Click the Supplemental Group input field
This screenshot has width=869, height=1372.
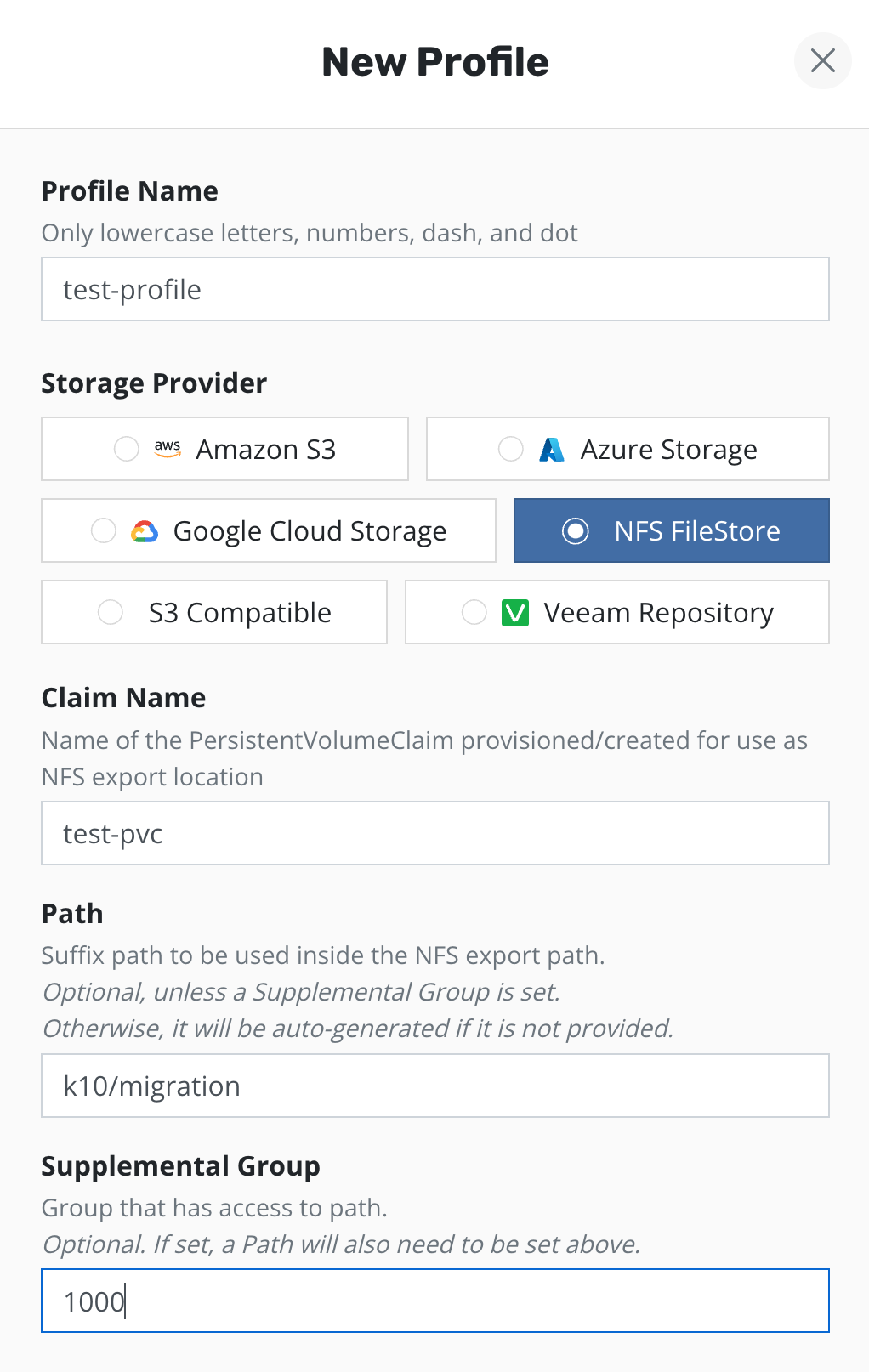(435, 1301)
